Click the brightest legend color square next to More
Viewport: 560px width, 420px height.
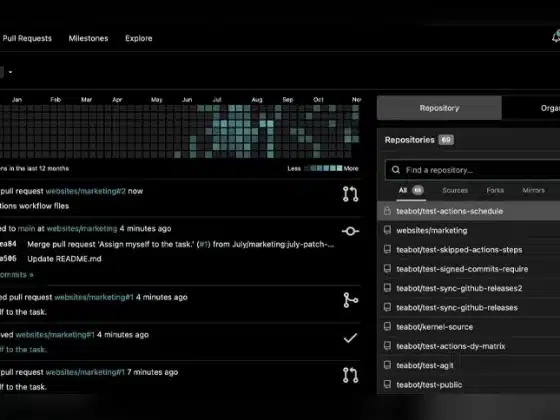(339, 168)
